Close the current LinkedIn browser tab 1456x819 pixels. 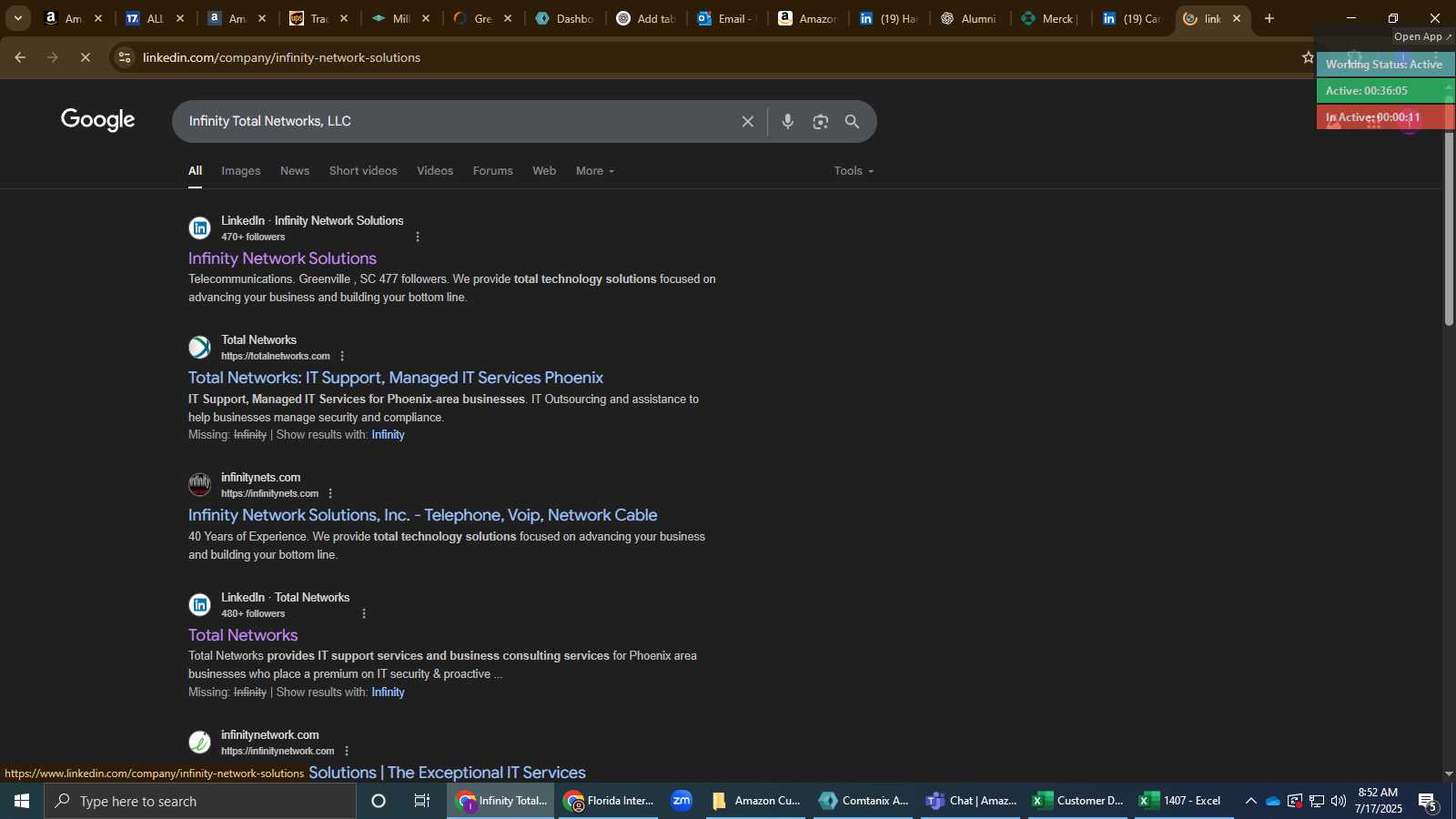pos(1237,18)
